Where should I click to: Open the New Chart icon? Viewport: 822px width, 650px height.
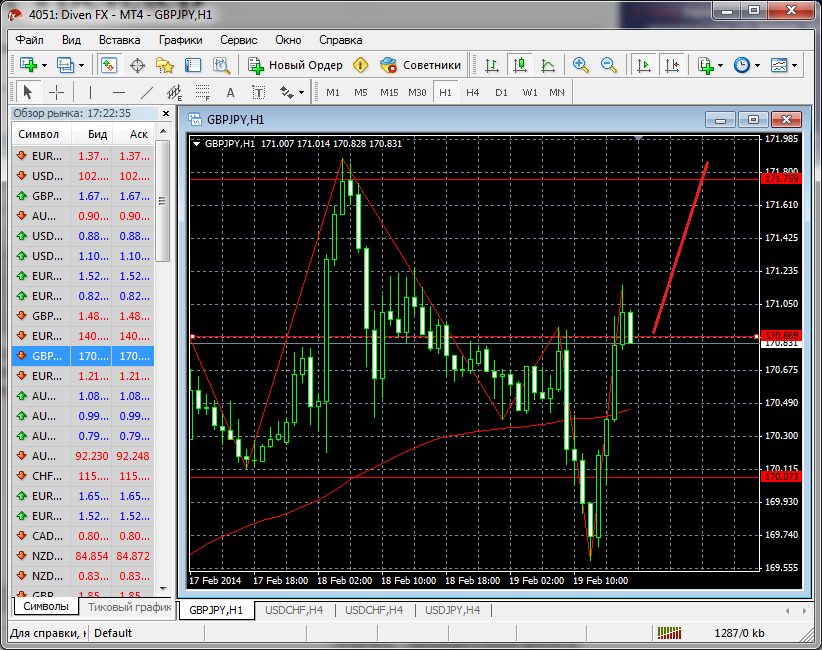point(28,65)
